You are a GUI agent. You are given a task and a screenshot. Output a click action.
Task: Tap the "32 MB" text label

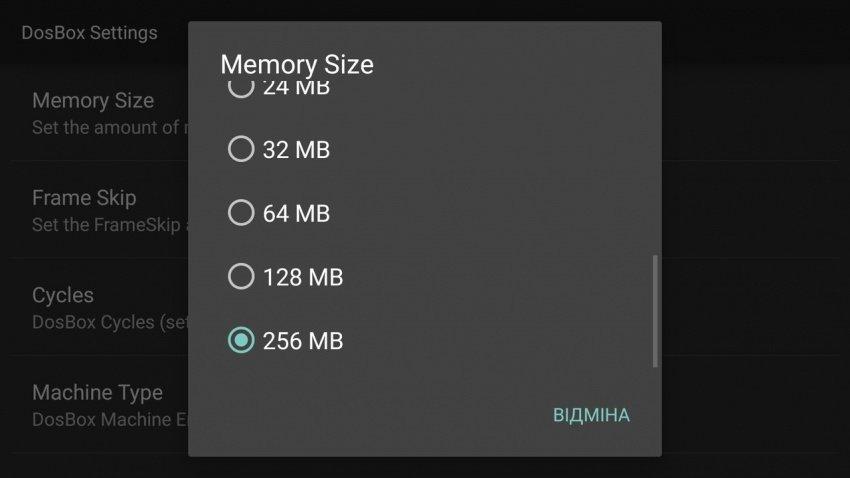(x=297, y=150)
